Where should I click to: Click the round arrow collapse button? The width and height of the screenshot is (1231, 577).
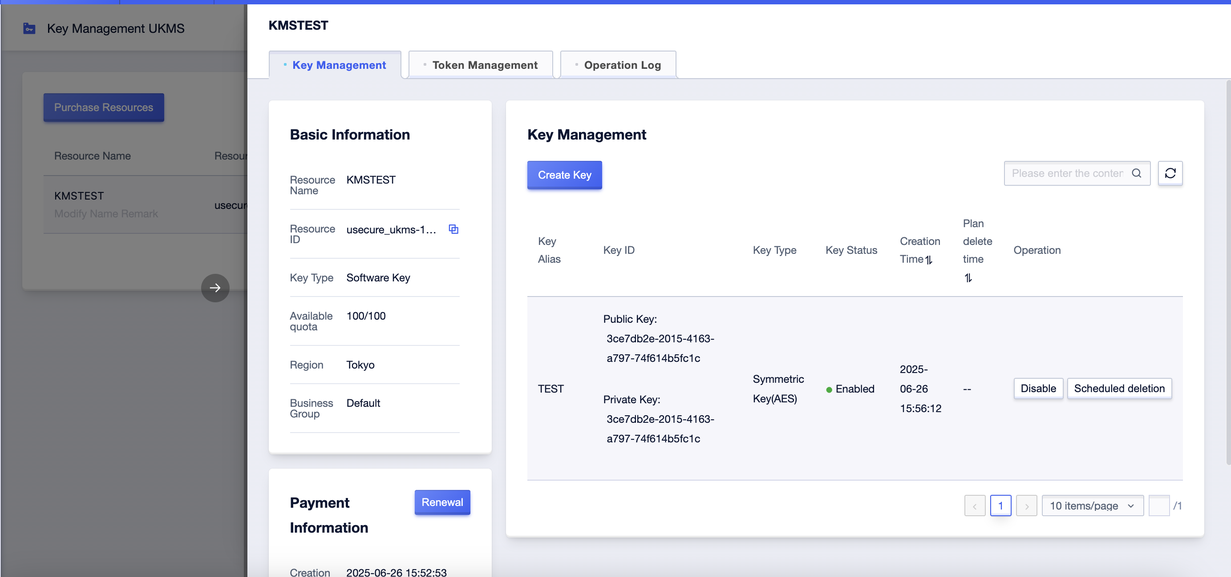pyautogui.click(x=215, y=288)
